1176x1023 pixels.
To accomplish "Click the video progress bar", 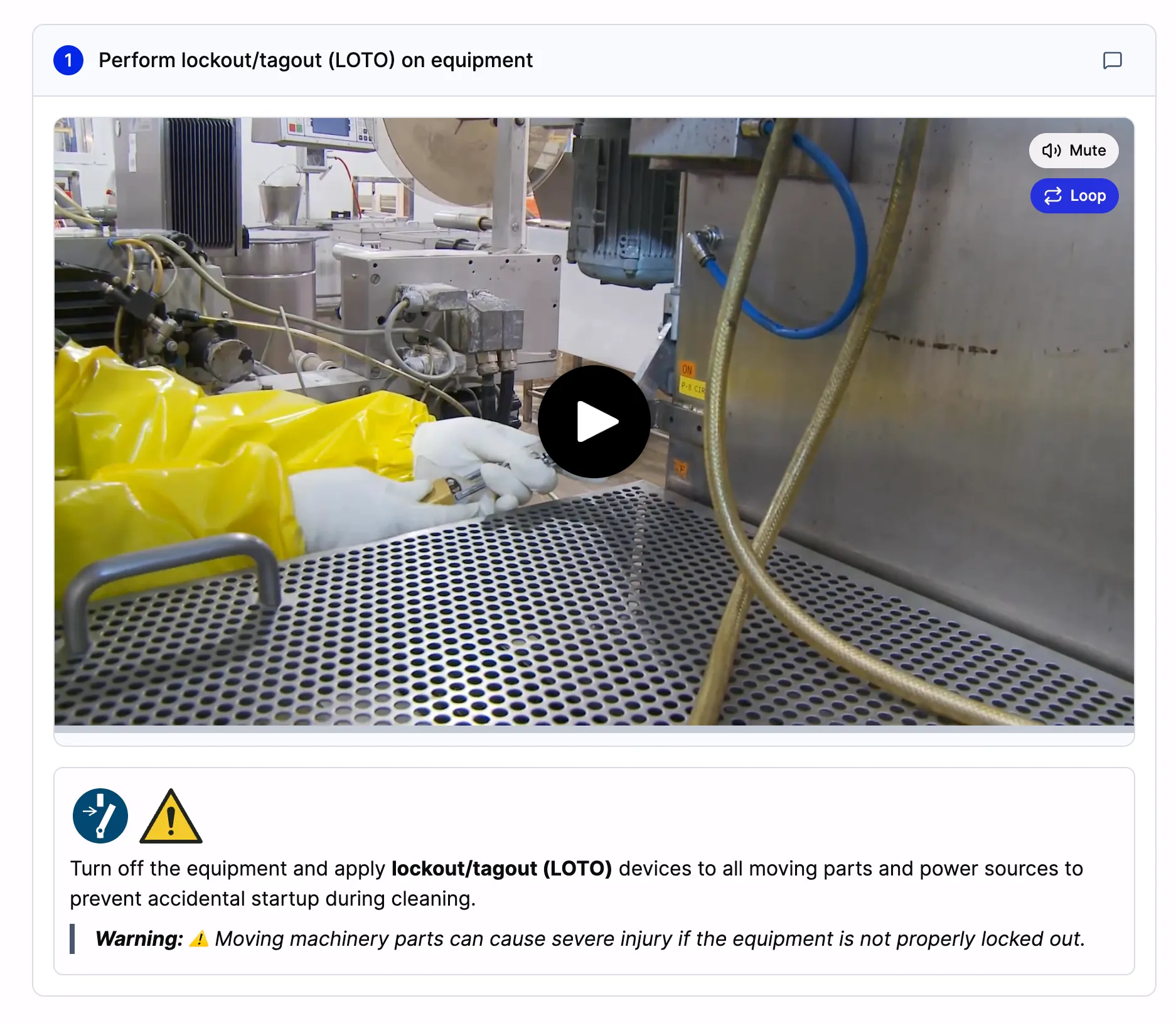I will (594, 729).
